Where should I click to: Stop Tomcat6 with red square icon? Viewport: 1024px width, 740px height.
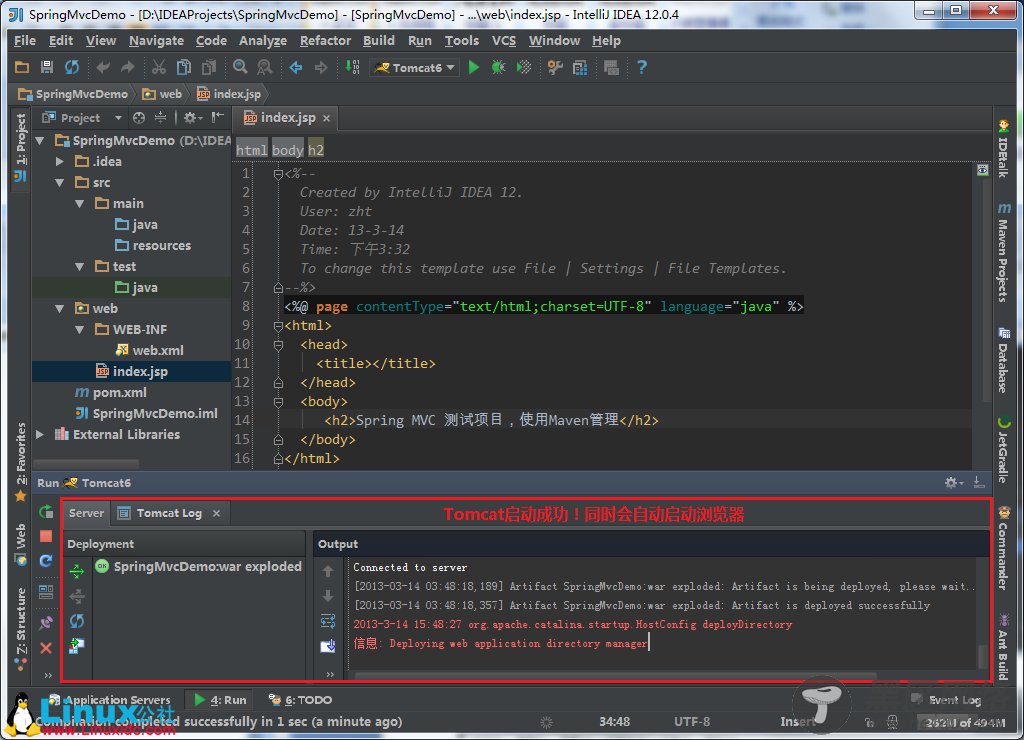[x=46, y=536]
